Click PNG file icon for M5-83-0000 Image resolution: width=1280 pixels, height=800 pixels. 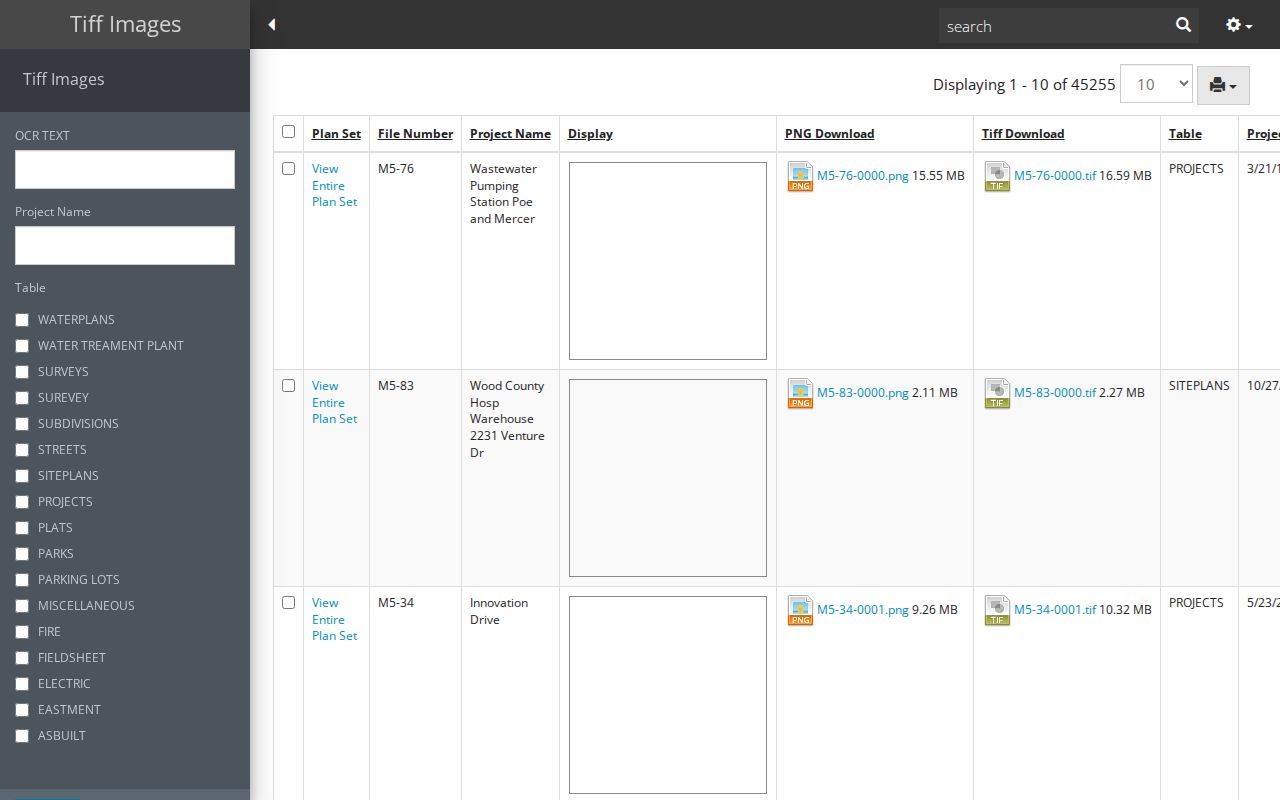(x=800, y=393)
